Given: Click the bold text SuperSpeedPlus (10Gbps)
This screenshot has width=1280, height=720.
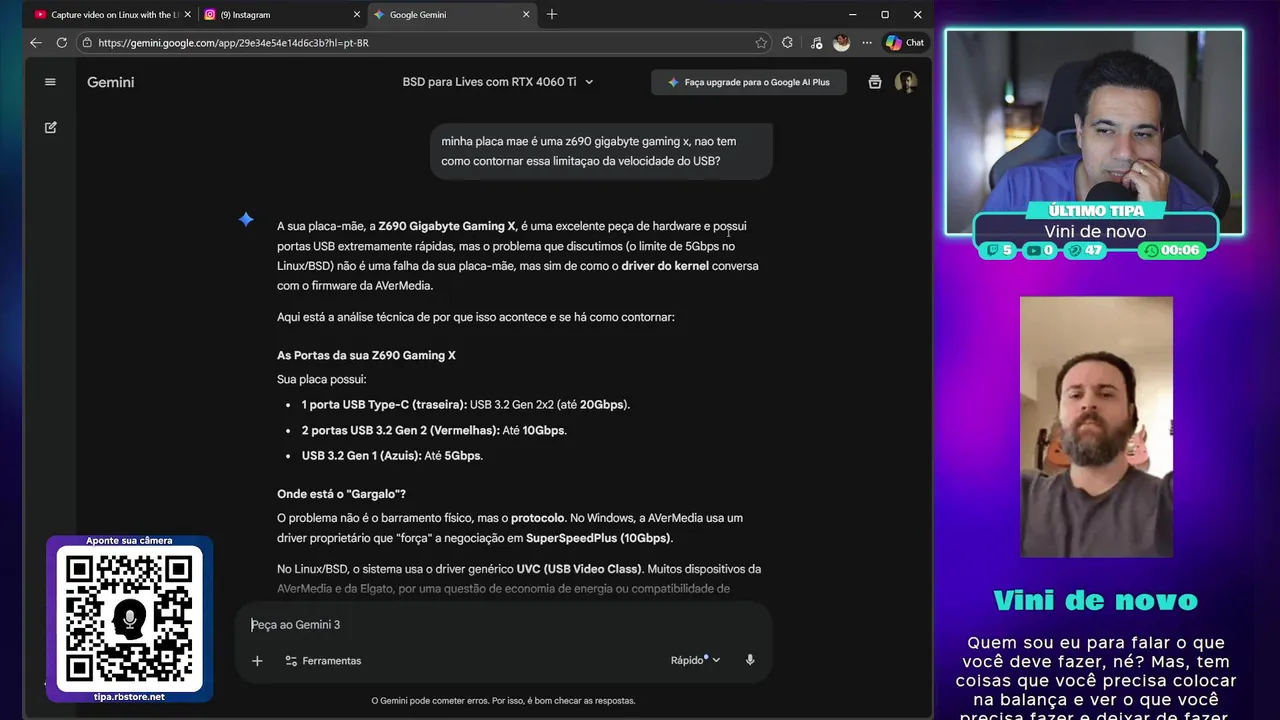Looking at the screenshot, I should coord(599,538).
